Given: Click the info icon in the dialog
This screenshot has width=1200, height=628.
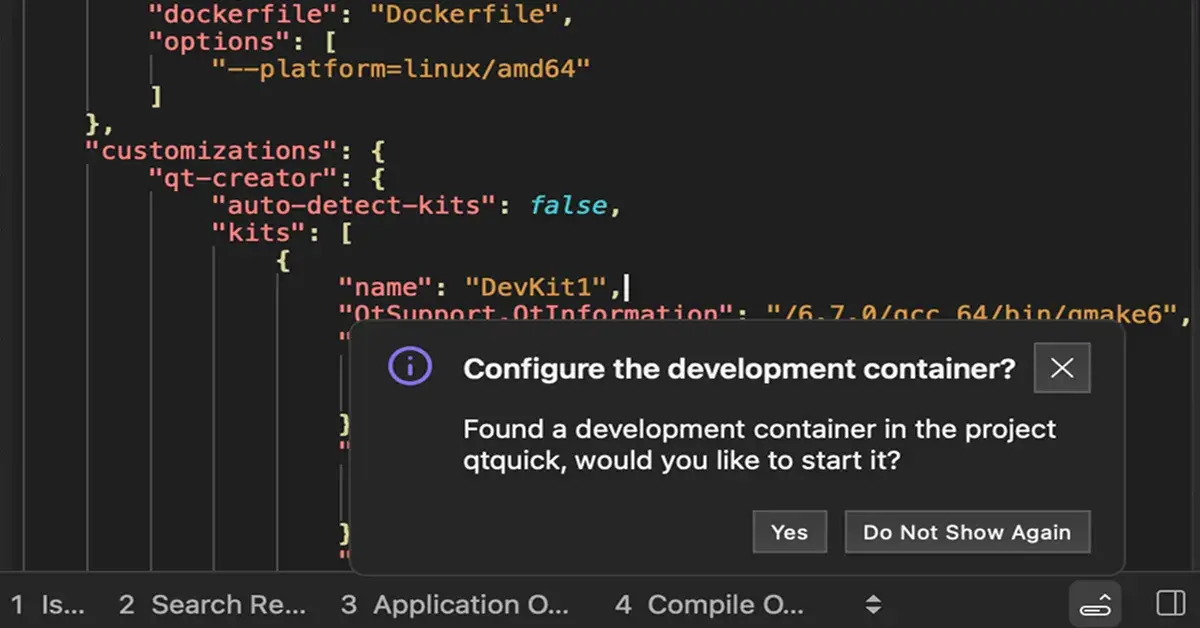Looking at the screenshot, I should click(410, 368).
